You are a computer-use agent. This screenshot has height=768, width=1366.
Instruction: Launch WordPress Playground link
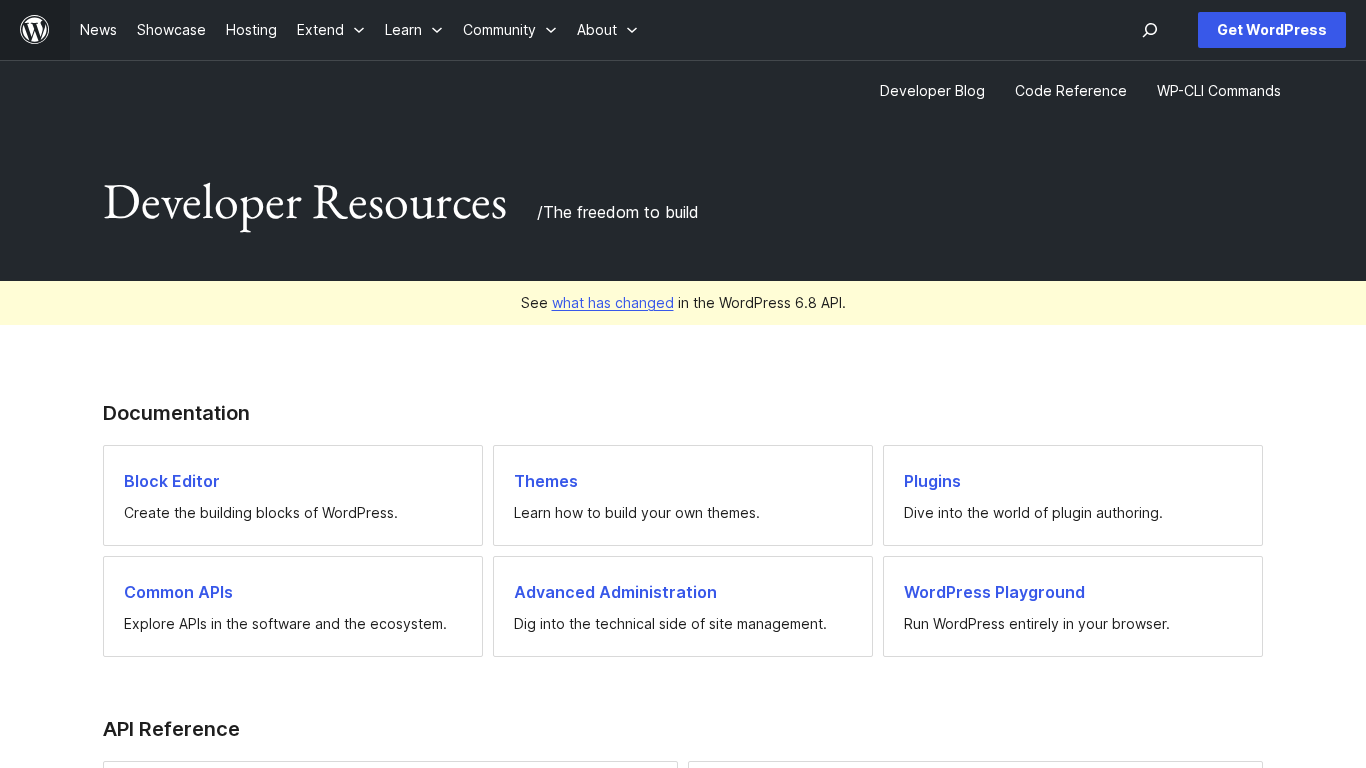point(994,592)
